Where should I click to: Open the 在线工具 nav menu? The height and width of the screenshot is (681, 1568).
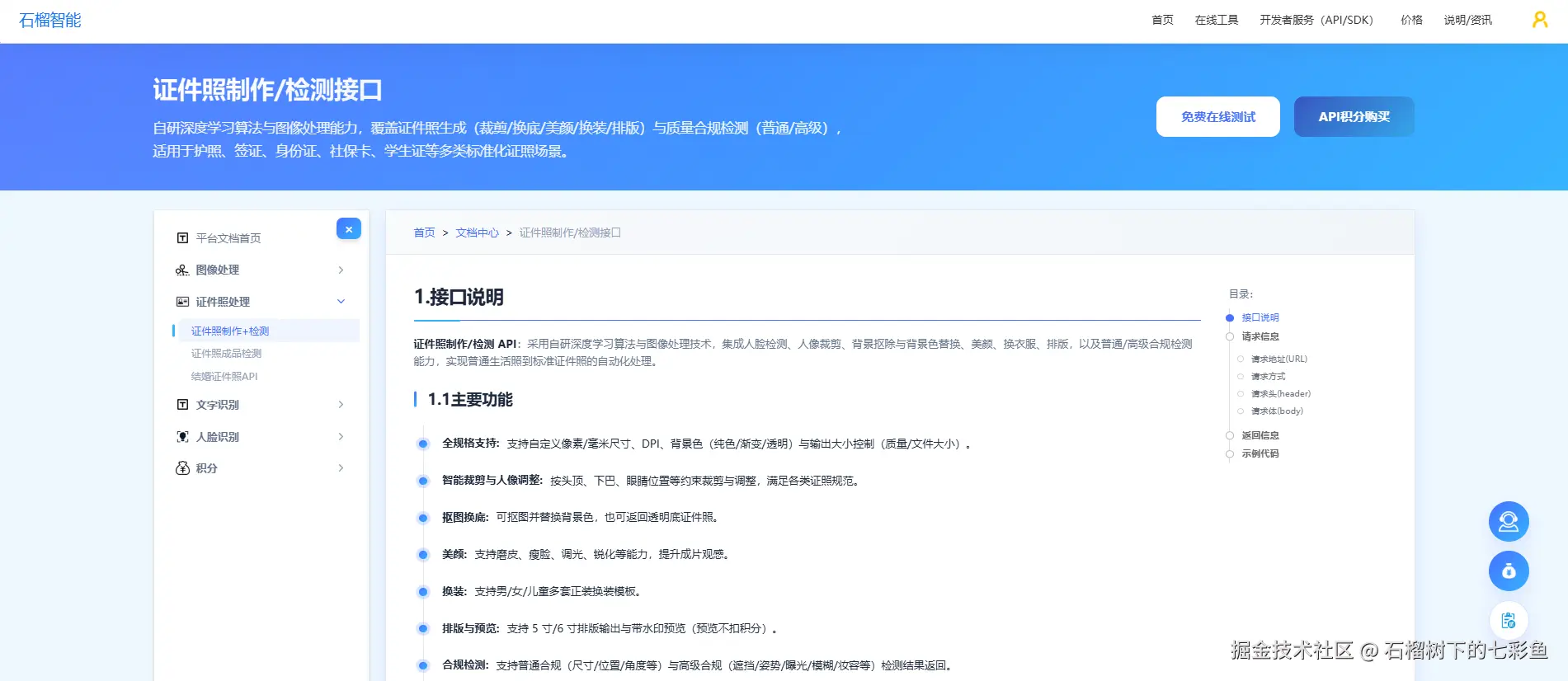pyautogui.click(x=1217, y=20)
